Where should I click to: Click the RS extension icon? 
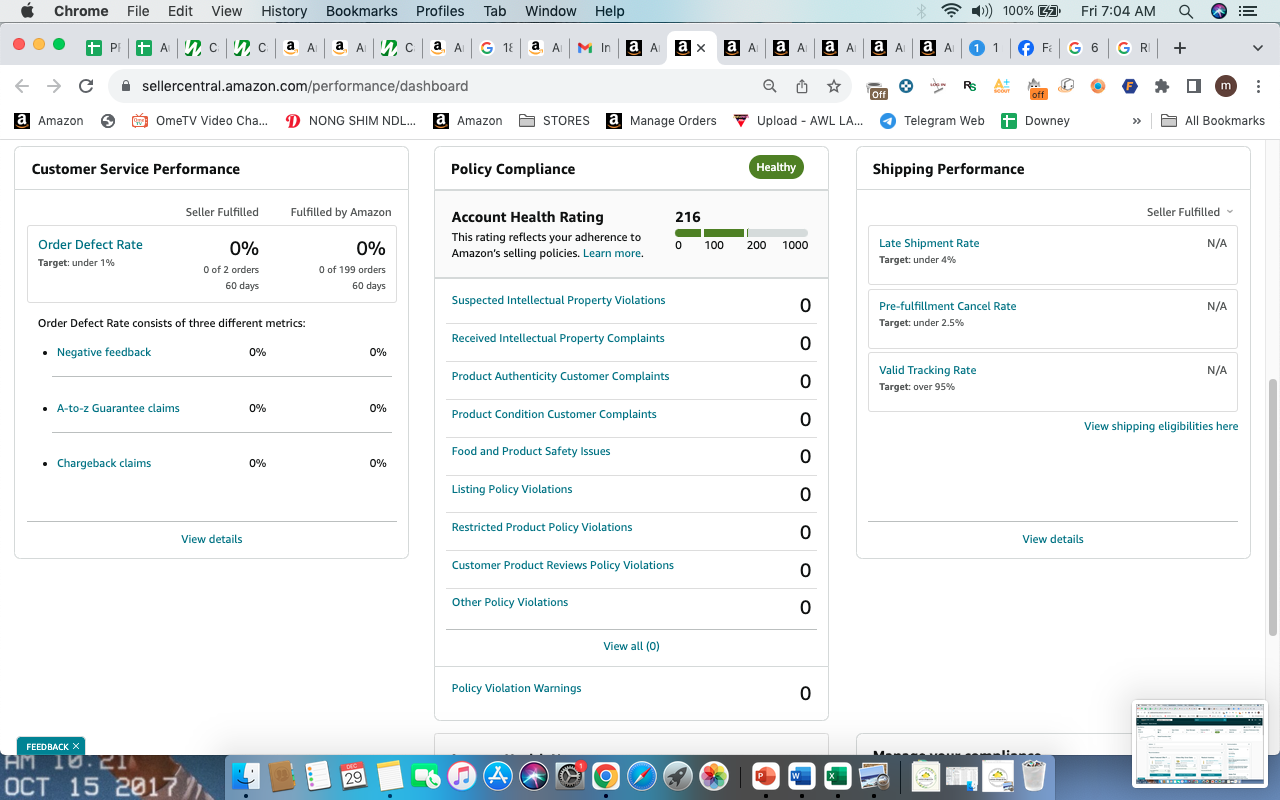pos(970,86)
